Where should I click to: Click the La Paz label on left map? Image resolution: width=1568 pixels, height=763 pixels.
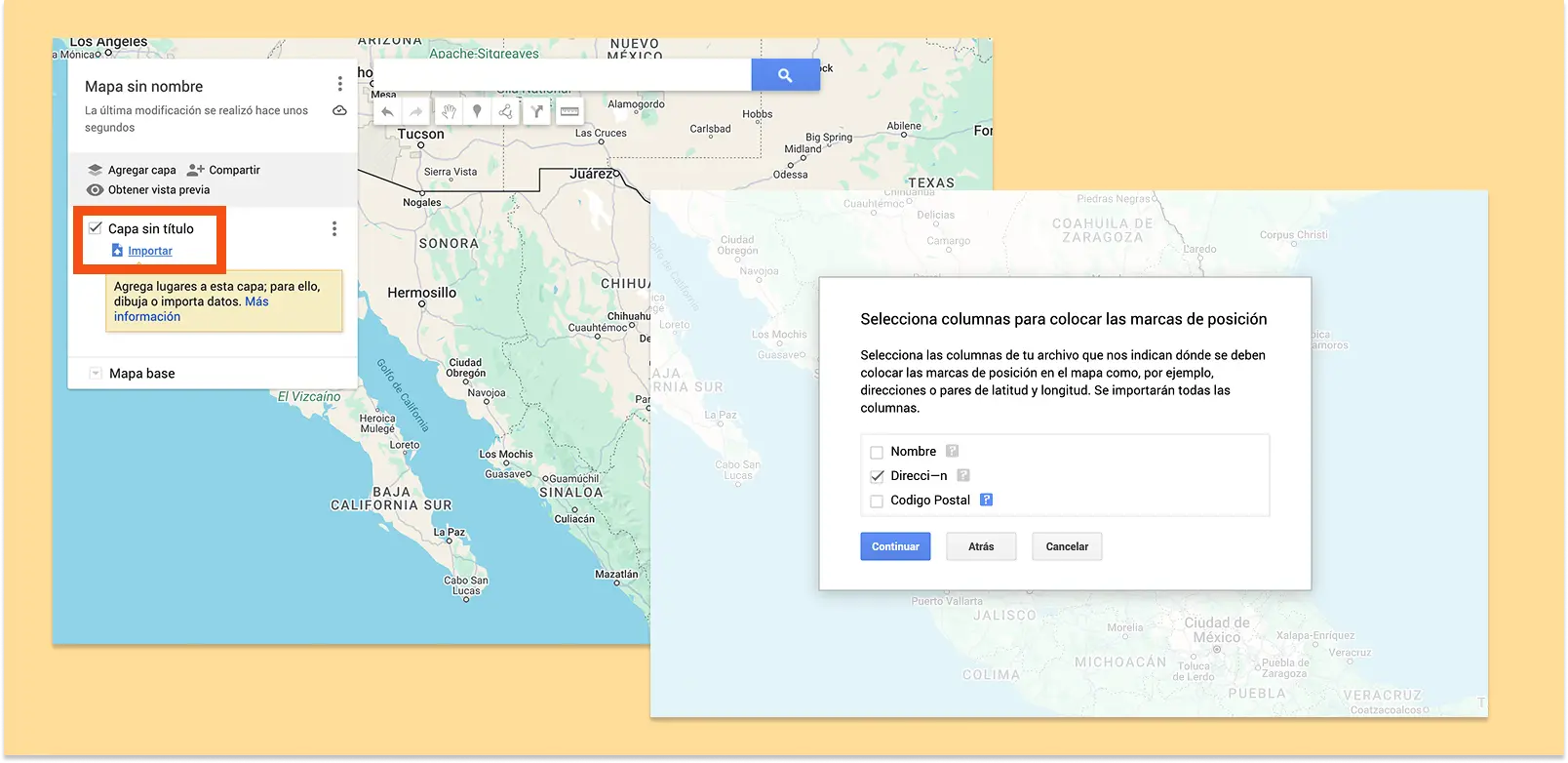[450, 533]
